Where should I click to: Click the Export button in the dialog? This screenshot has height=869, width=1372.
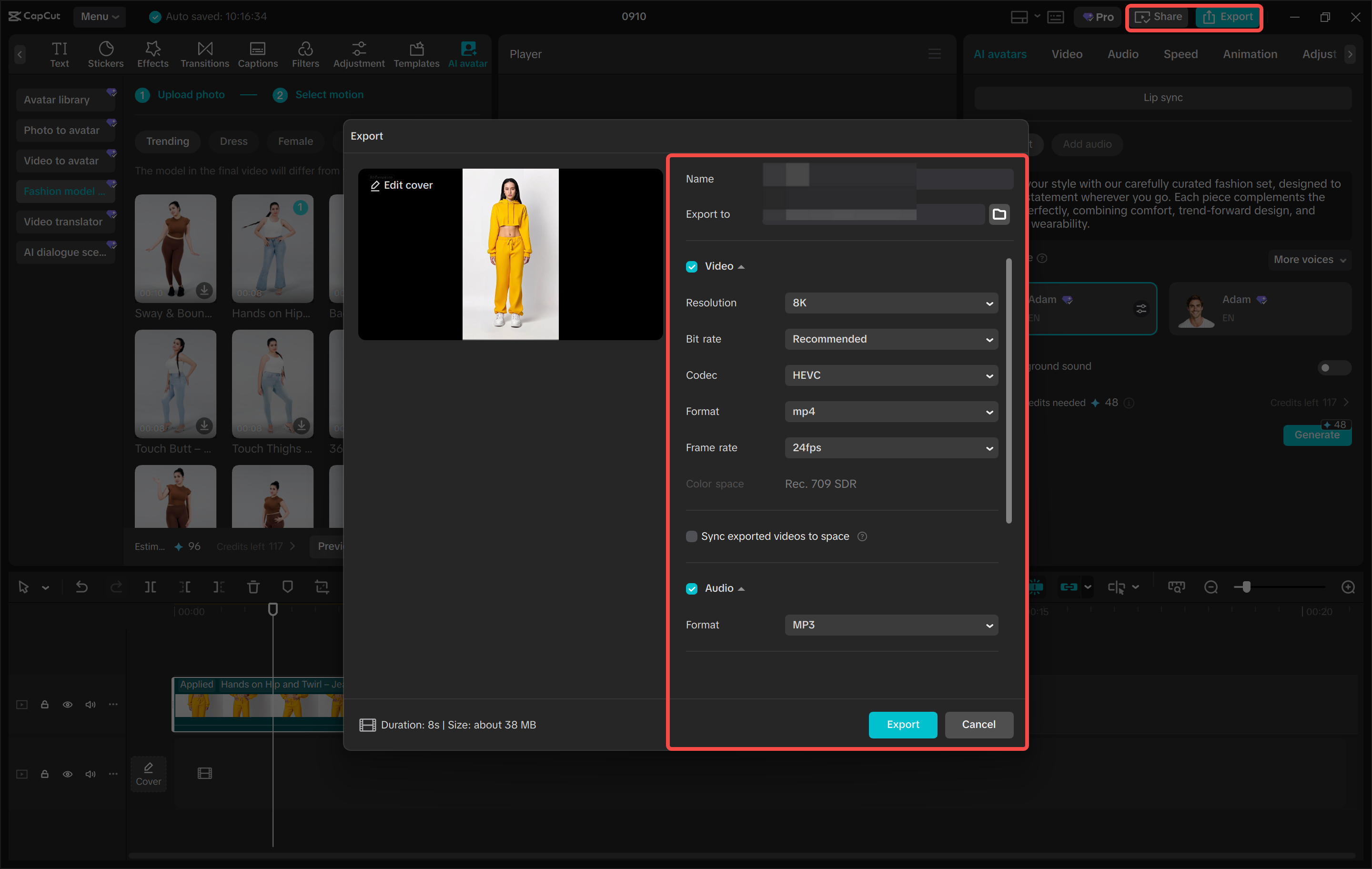point(902,724)
